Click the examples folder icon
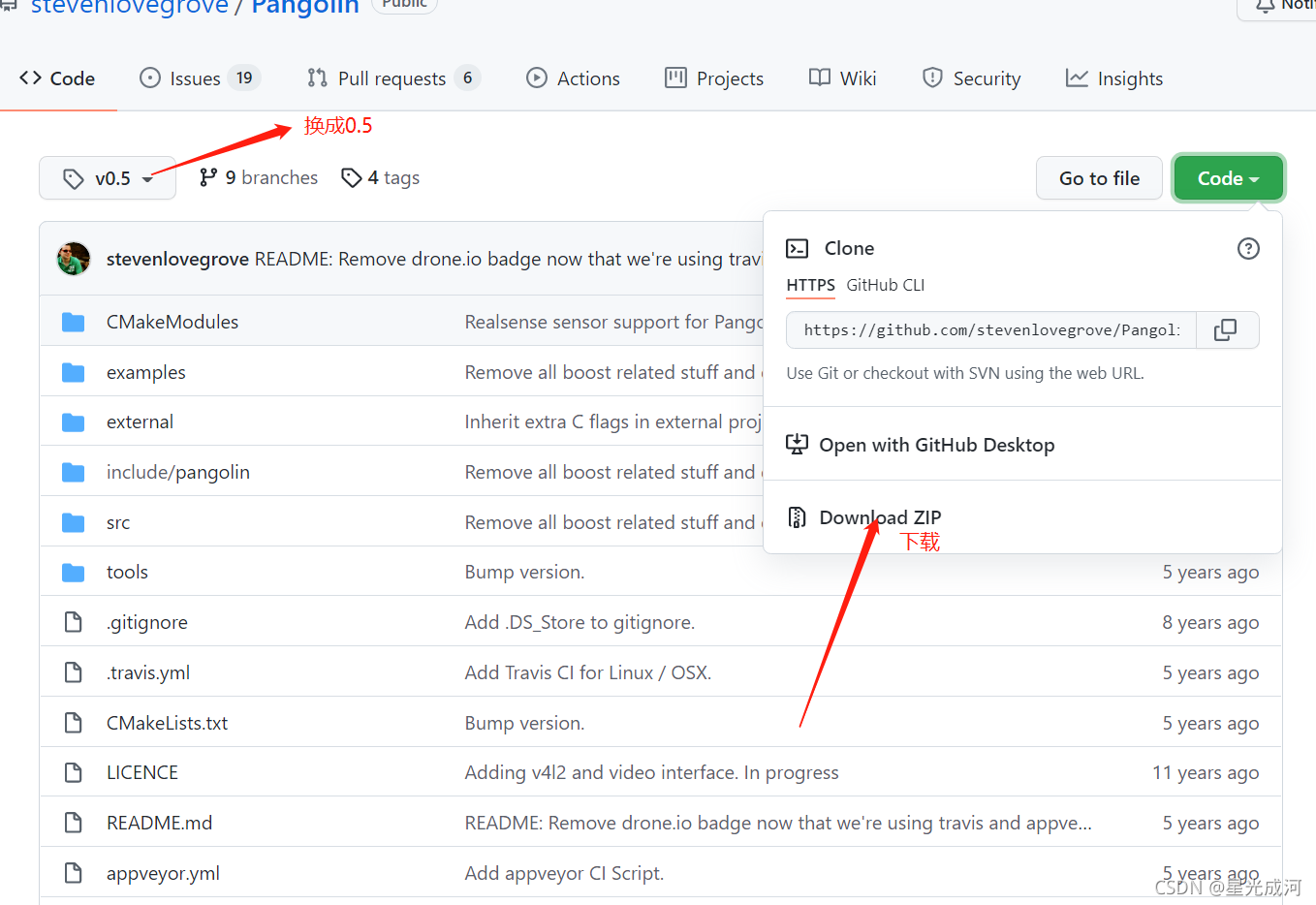The height and width of the screenshot is (905, 1316). (74, 372)
